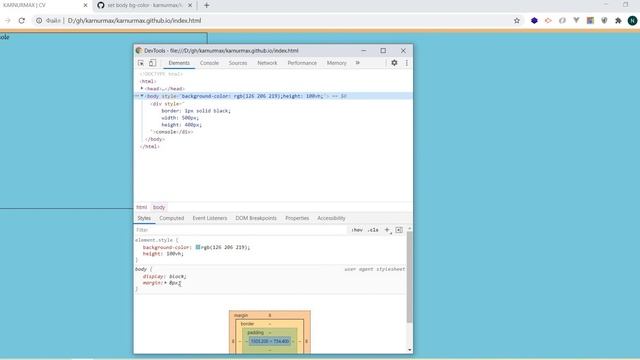The height and width of the screenshot is (360, 640).
Task: Click the dark shield extension icon
Action: click(604, 20)
